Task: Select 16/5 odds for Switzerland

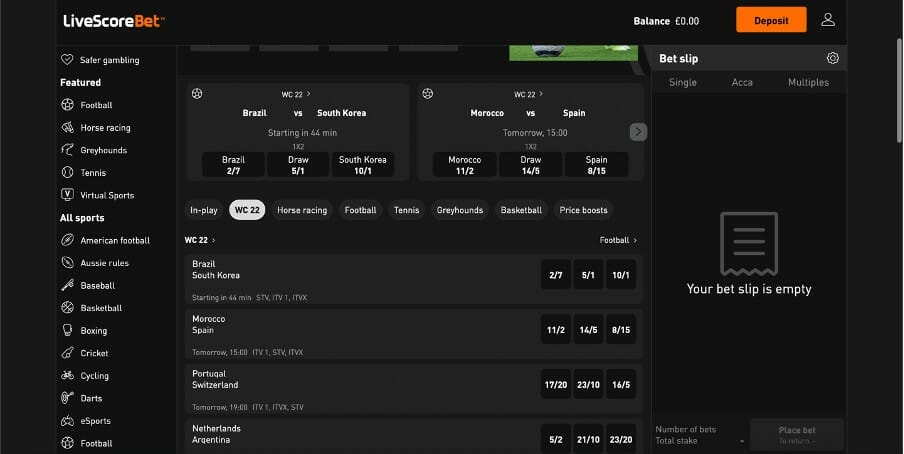Action: pos(621,384)
